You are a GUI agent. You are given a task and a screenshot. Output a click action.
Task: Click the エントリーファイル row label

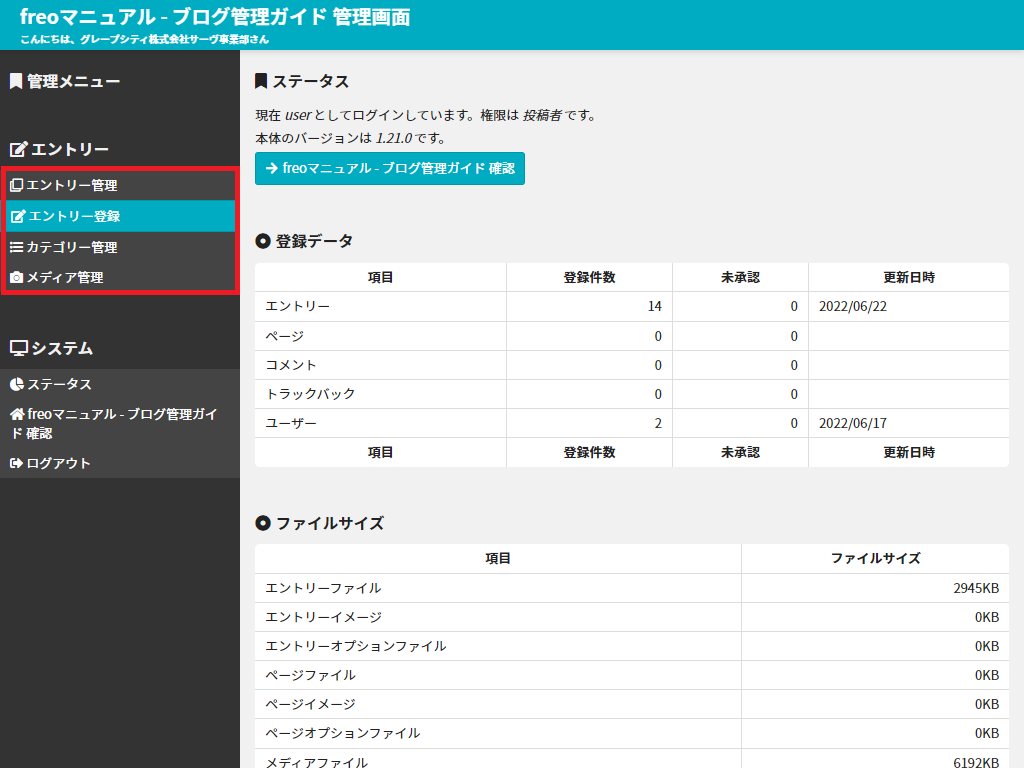(323, 588)
